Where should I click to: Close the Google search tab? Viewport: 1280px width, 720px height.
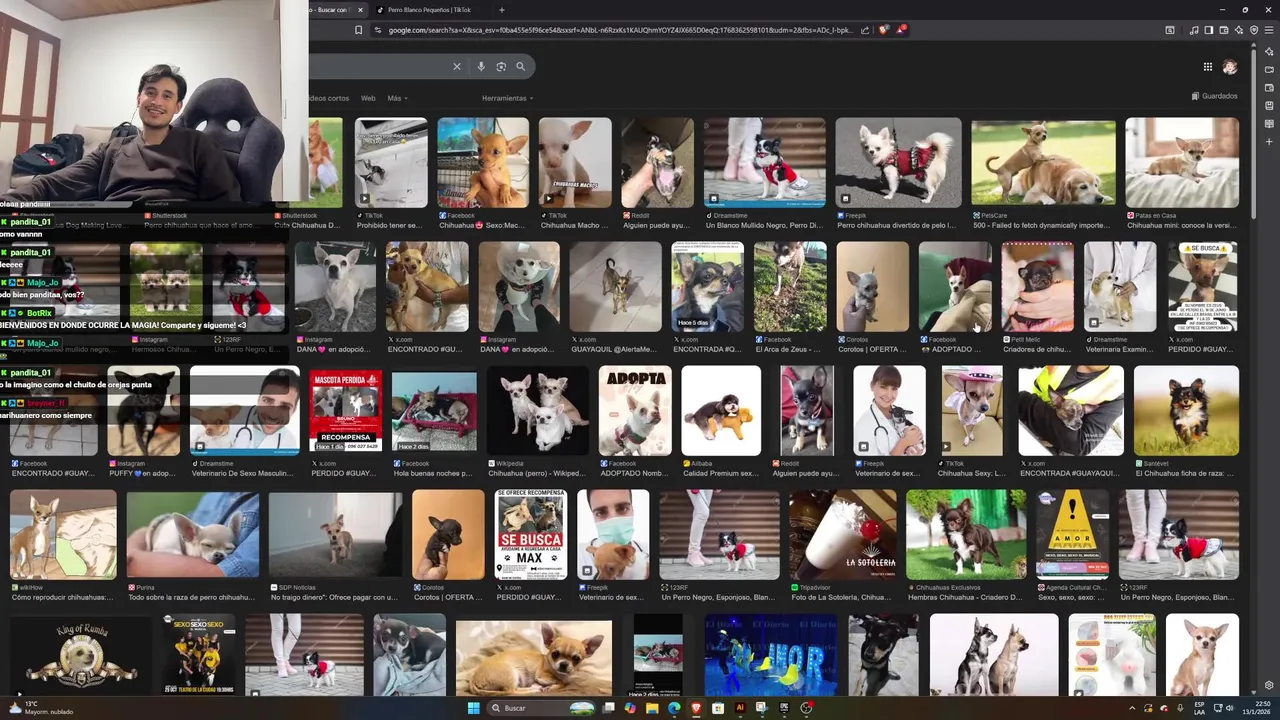(x=360, y=10)
